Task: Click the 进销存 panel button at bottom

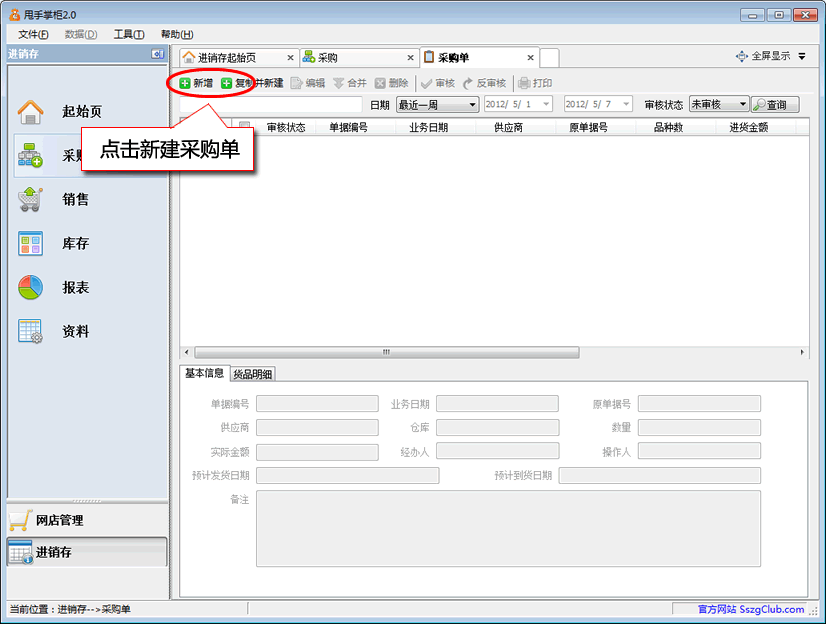Action: pos(87,552)
